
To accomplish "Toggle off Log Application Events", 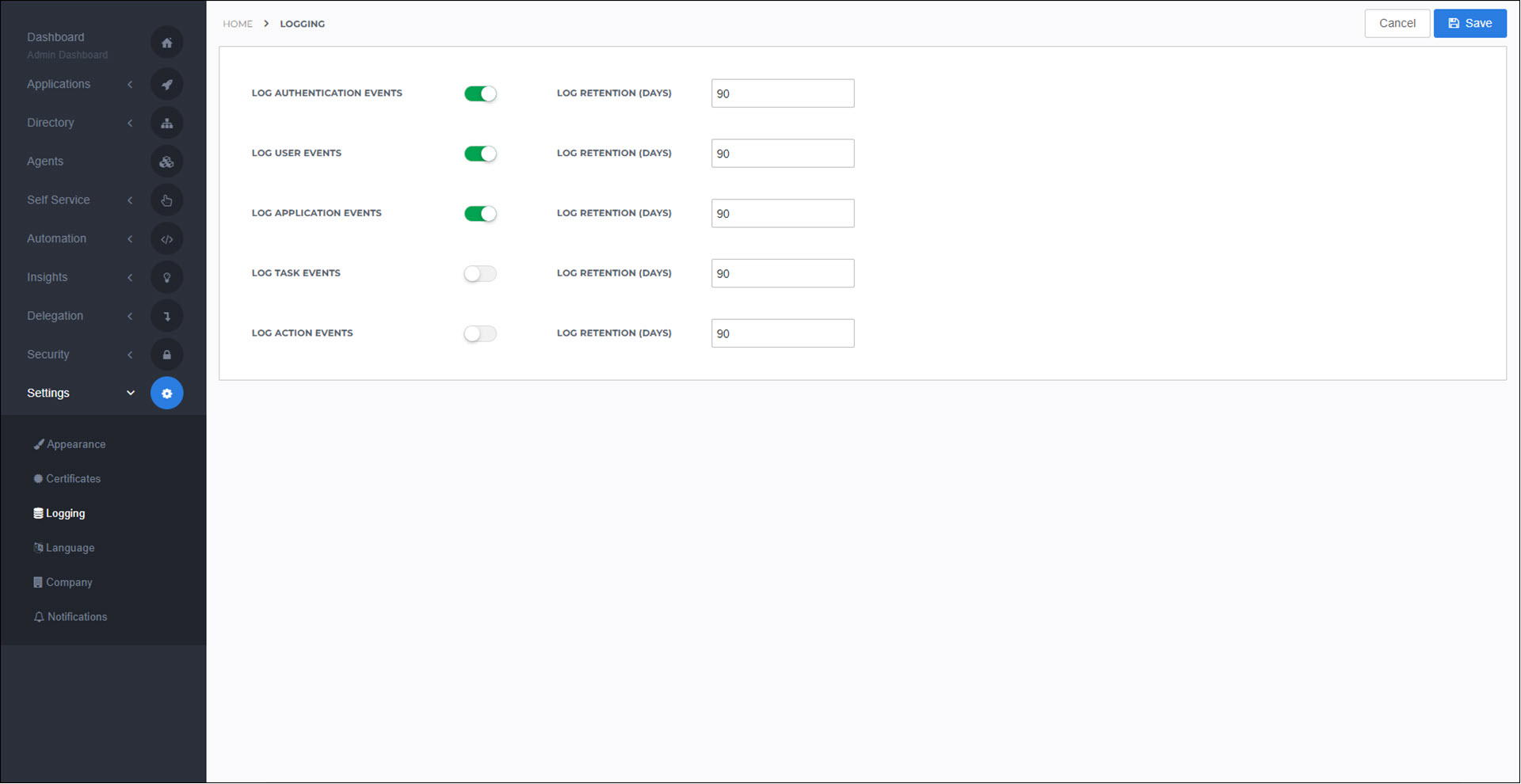I will pos(480,214).
